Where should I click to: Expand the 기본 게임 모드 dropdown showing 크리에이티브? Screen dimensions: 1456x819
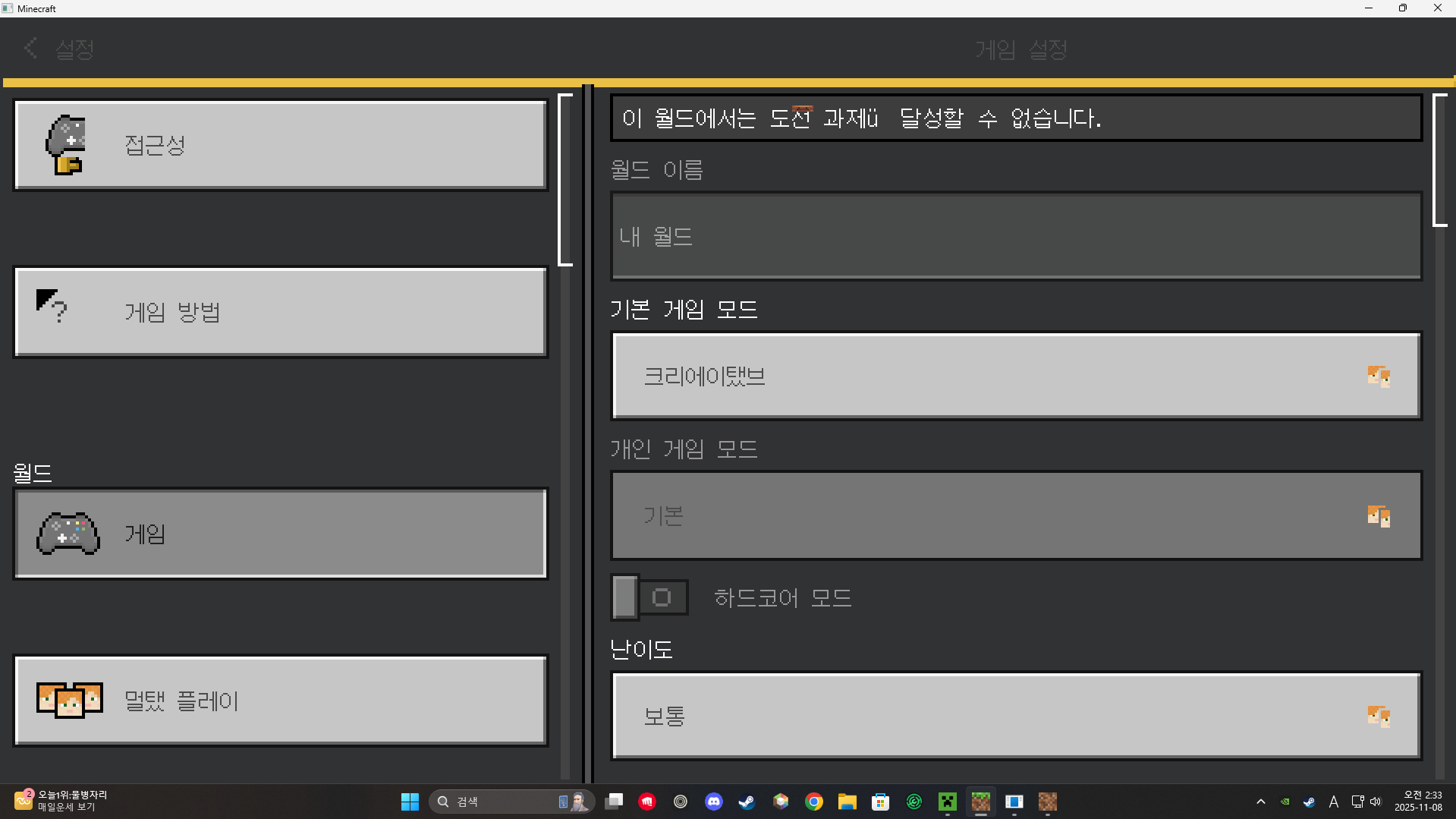pyautogui.click(x=1015, y=376)
